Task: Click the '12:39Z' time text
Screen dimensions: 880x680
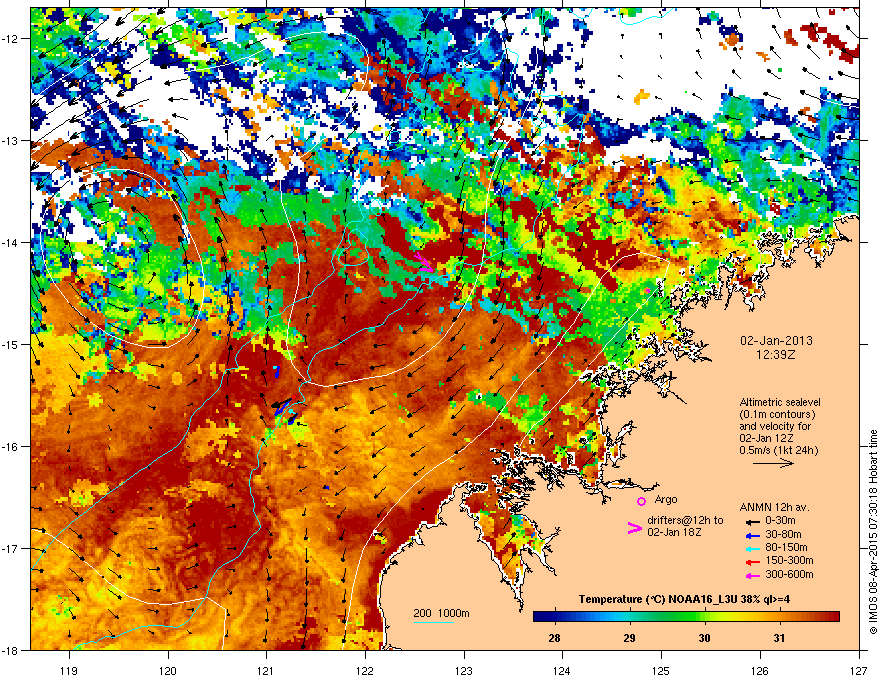Action: click(776, 355)
